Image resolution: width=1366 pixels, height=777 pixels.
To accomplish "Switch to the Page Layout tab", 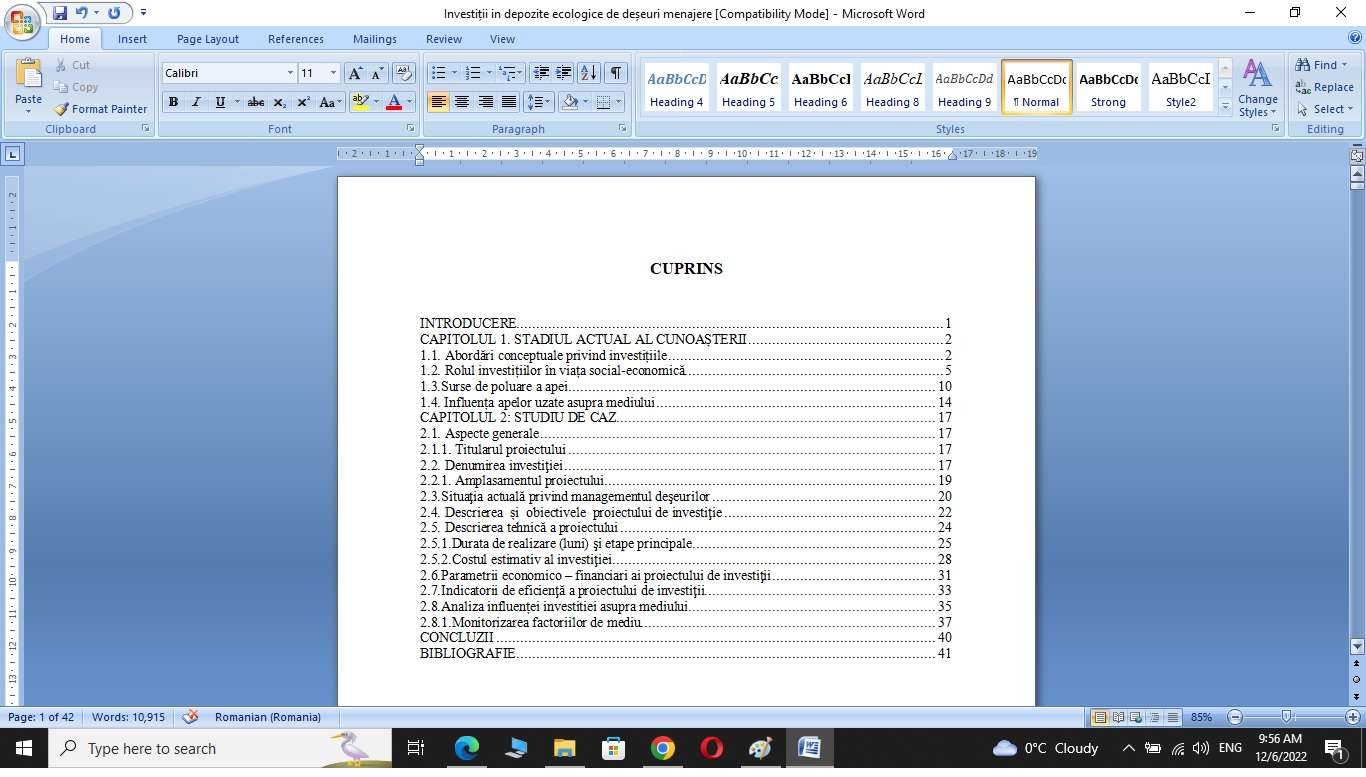I will 208,39.
